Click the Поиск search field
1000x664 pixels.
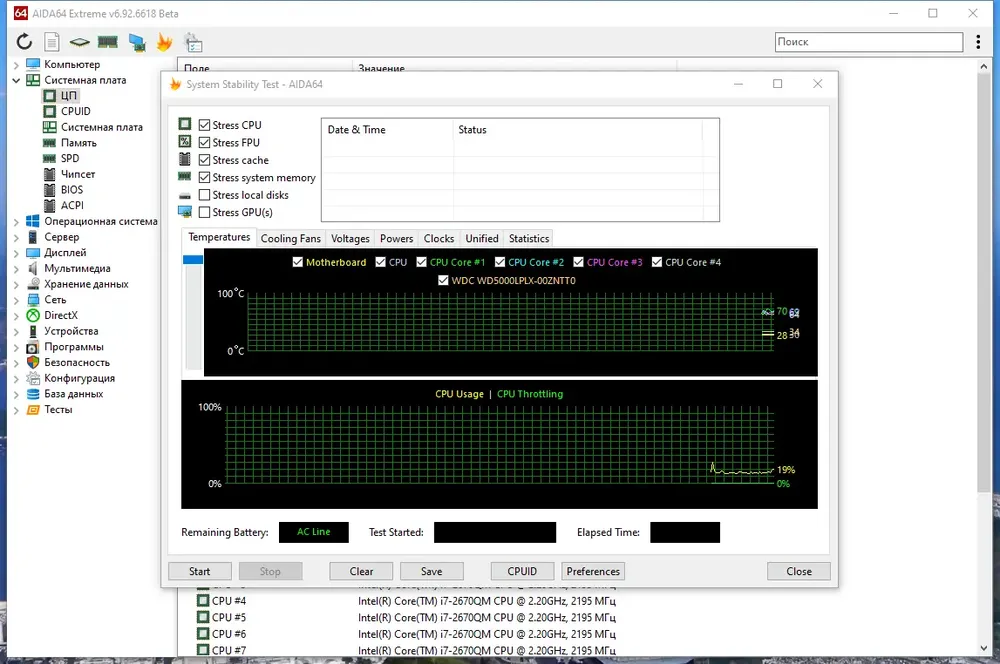[x=869, y=42]
